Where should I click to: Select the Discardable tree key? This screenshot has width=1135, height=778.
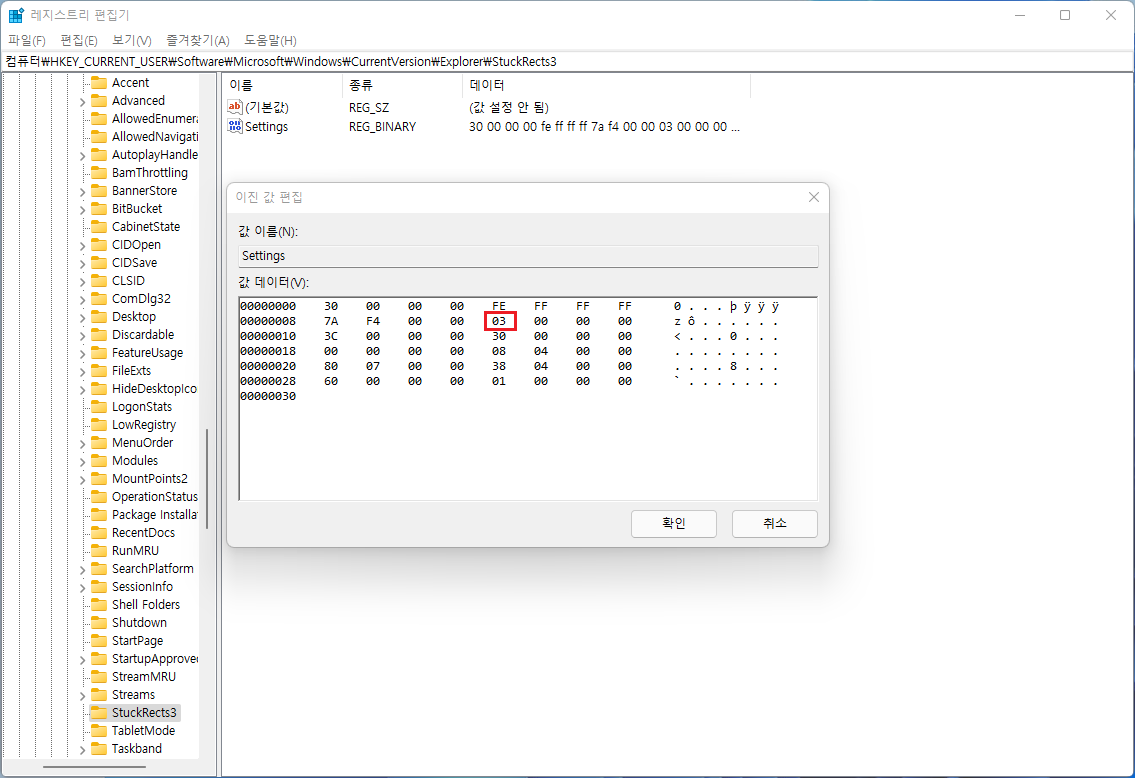(x=143, y=334)
